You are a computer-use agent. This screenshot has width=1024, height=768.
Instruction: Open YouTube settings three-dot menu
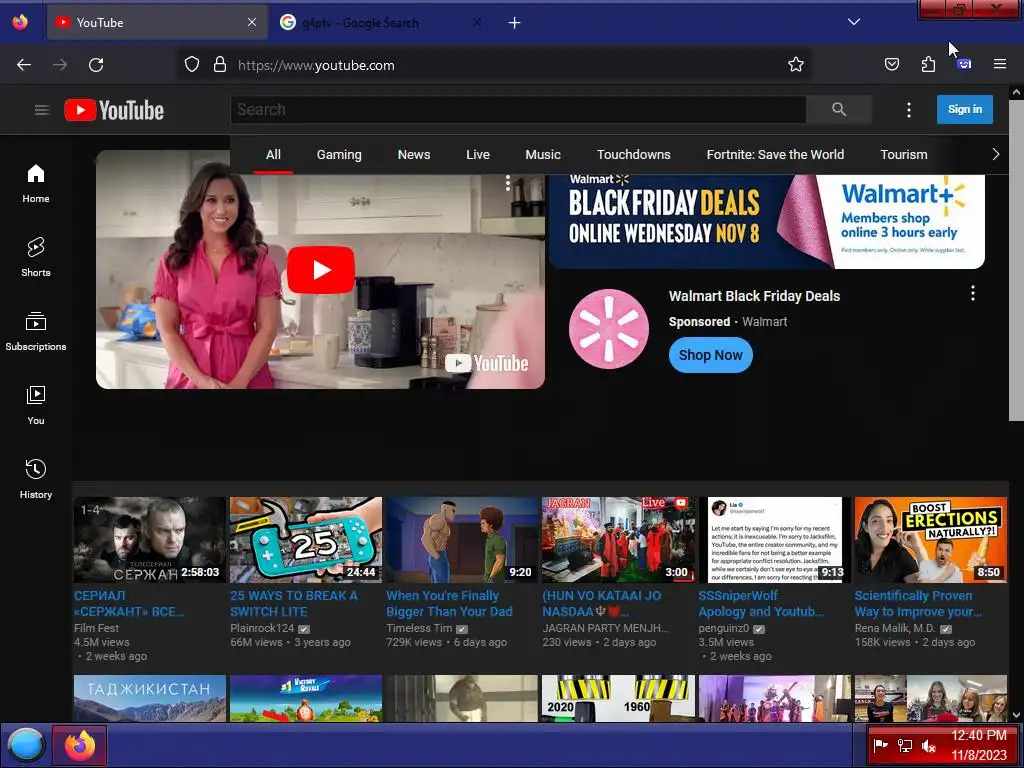(x=908, y=110)
